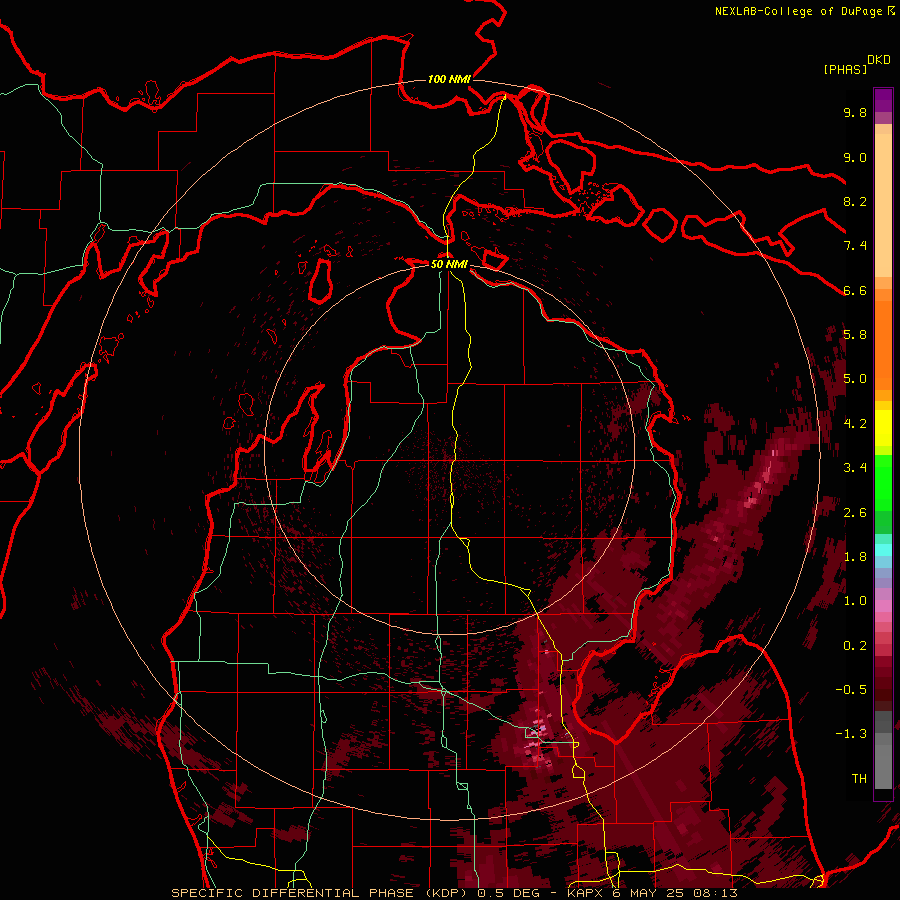Image resolution: width=900 pixels, height=900 pixels.
Task: Click the 9.0 value on the color scale
Action: click(x=855, y=157)
